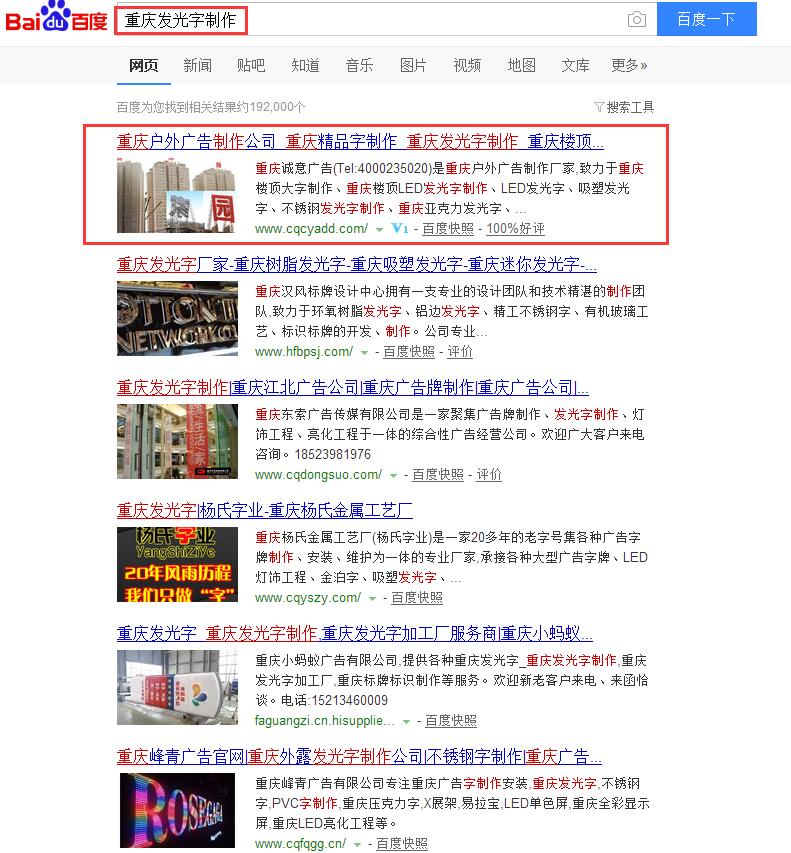Click the www.cqdongsuo.com/ URL
The image size is (791, 853).
[x=319, y=475]
